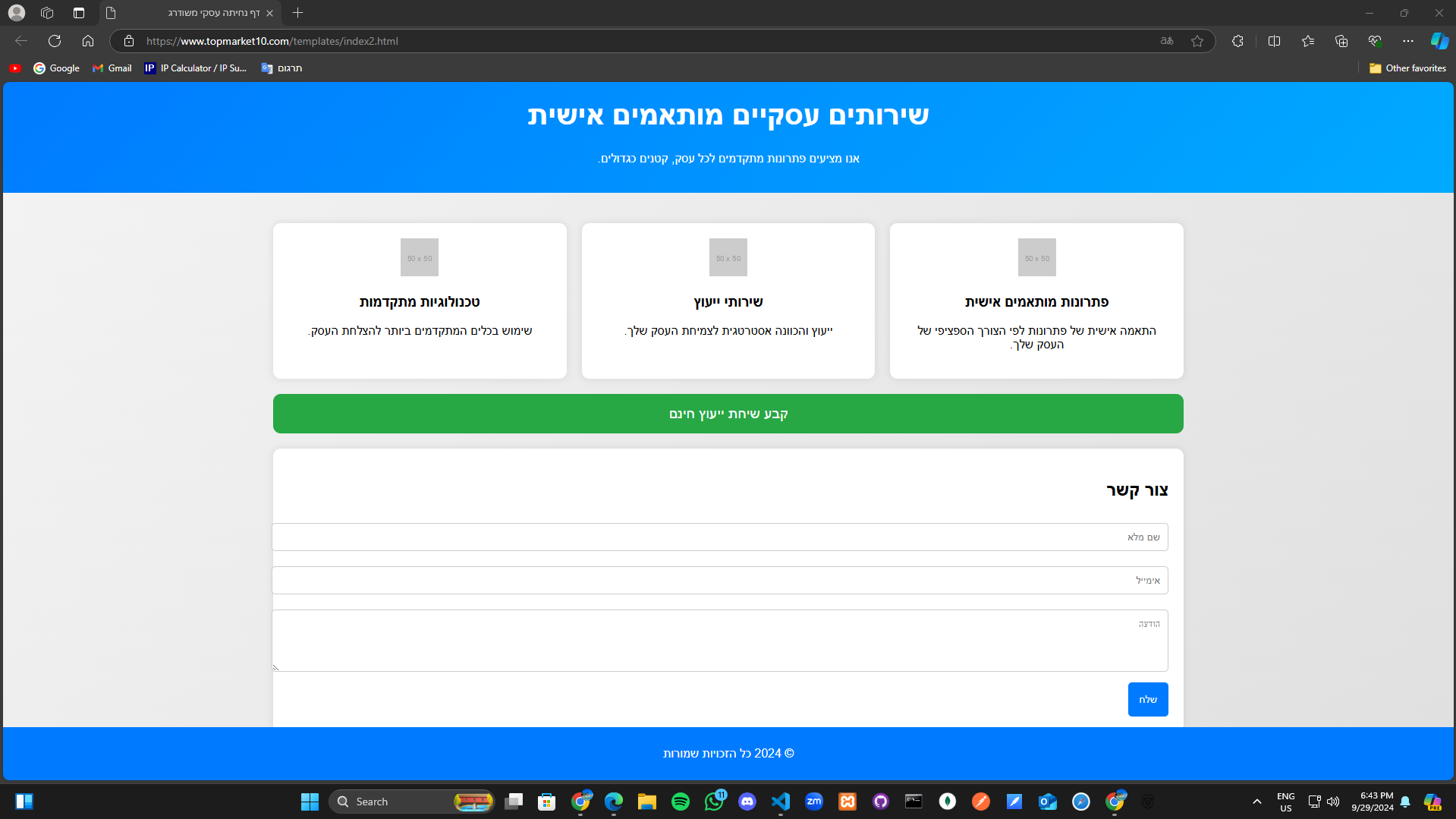
Task: Open terminal app from taskbar
Action: point(914,802)
